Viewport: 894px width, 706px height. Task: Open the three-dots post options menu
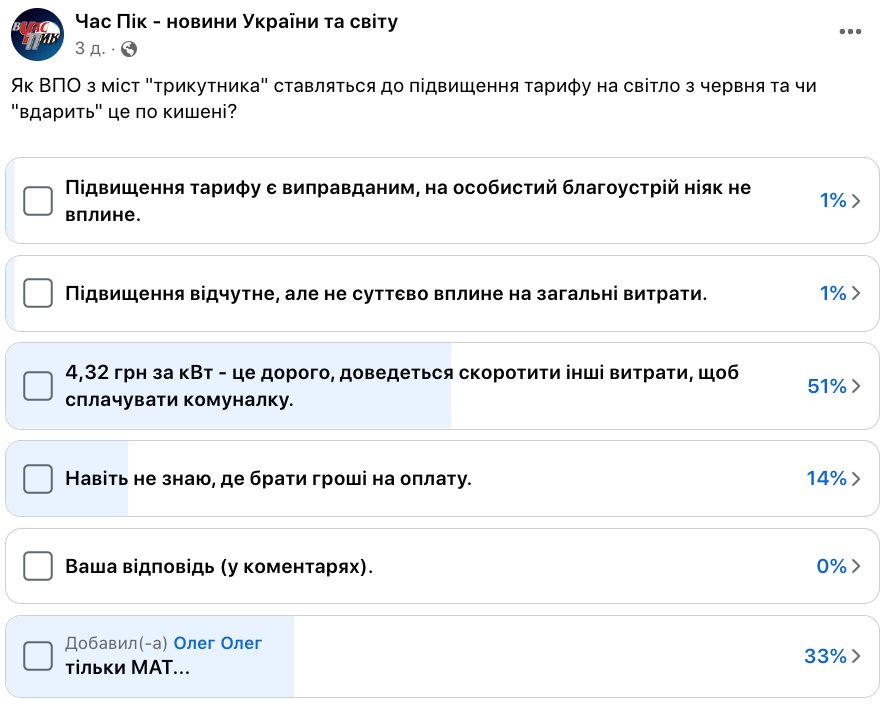(850, 32)
